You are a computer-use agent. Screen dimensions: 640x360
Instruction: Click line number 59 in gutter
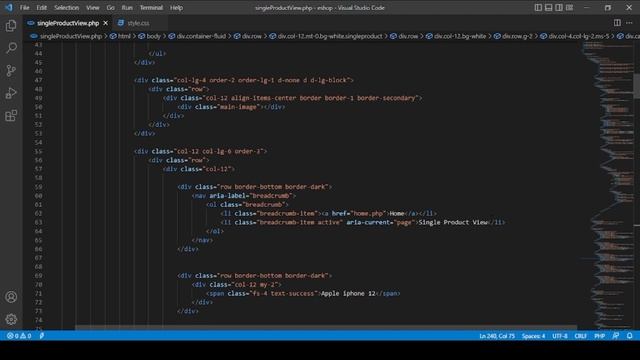coord(38,187)
